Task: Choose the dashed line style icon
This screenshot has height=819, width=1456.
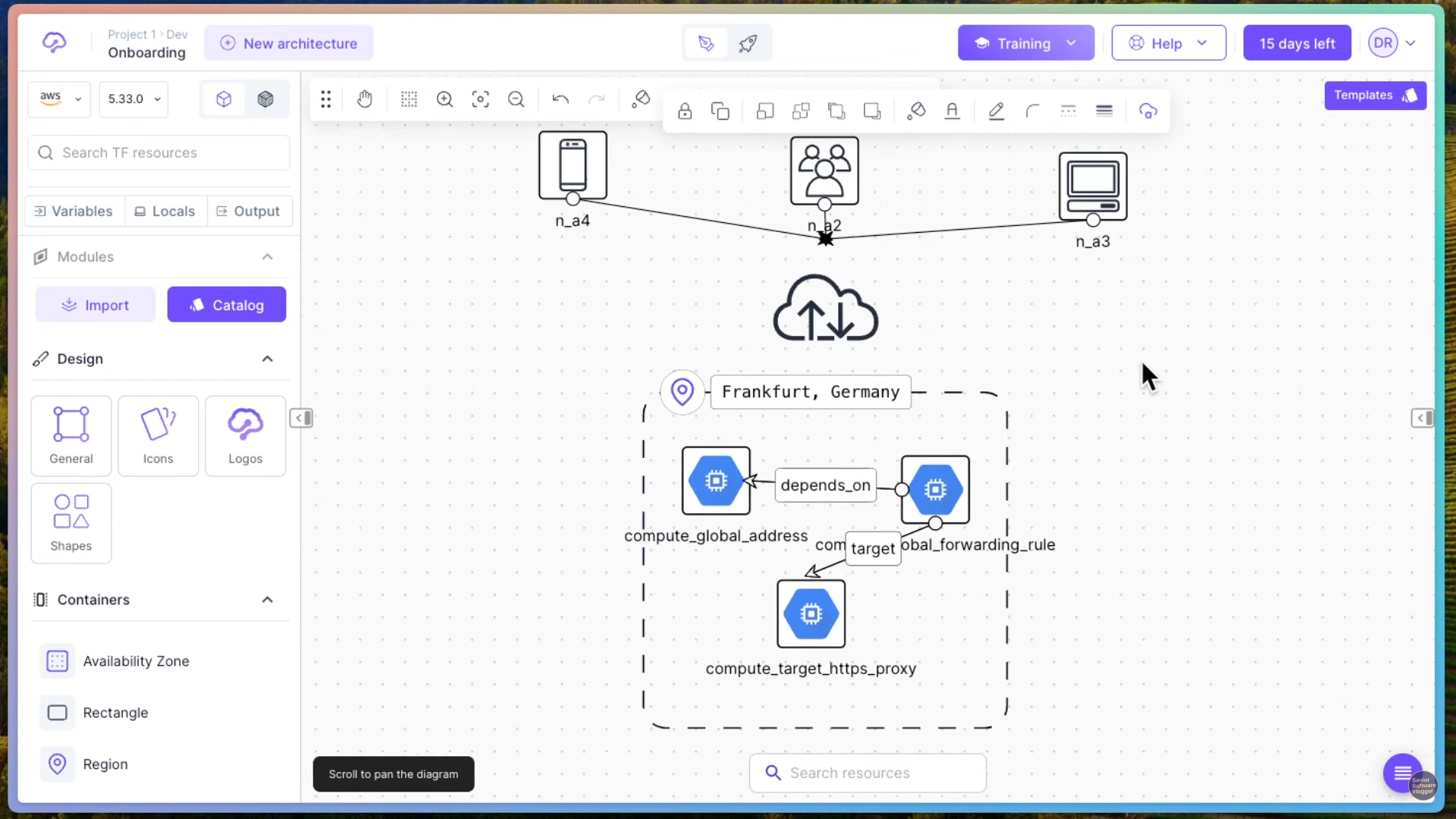Action: [1068, 111]
